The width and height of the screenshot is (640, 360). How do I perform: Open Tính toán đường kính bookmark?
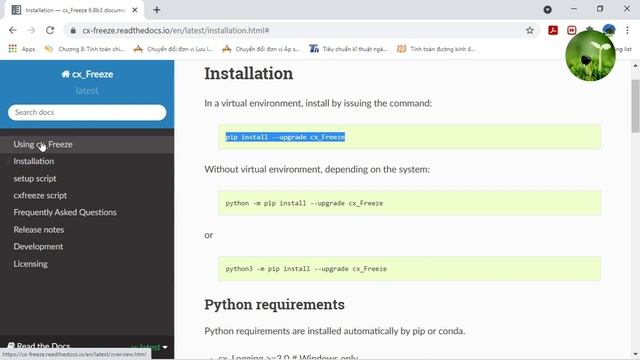pos(436,49)
